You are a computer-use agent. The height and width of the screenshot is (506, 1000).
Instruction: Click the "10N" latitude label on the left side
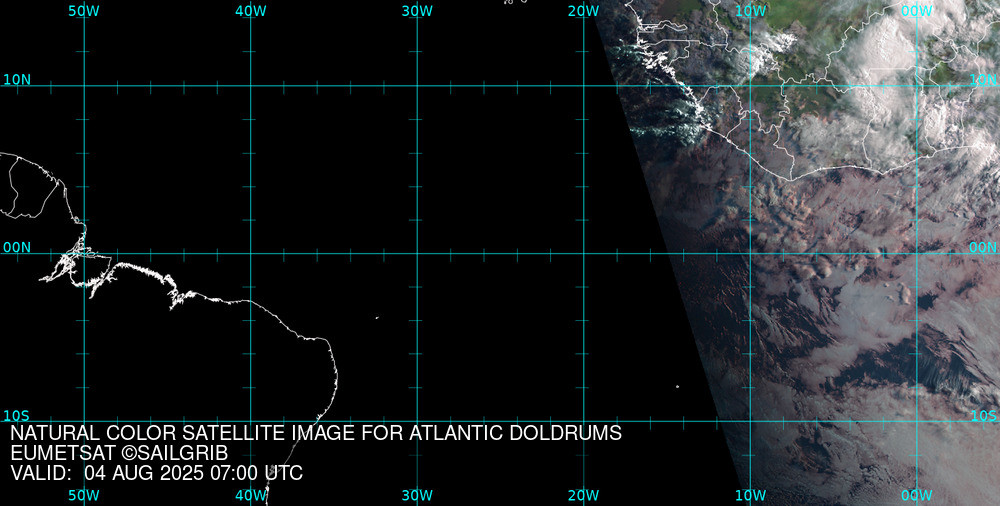[x=17, y=80]
